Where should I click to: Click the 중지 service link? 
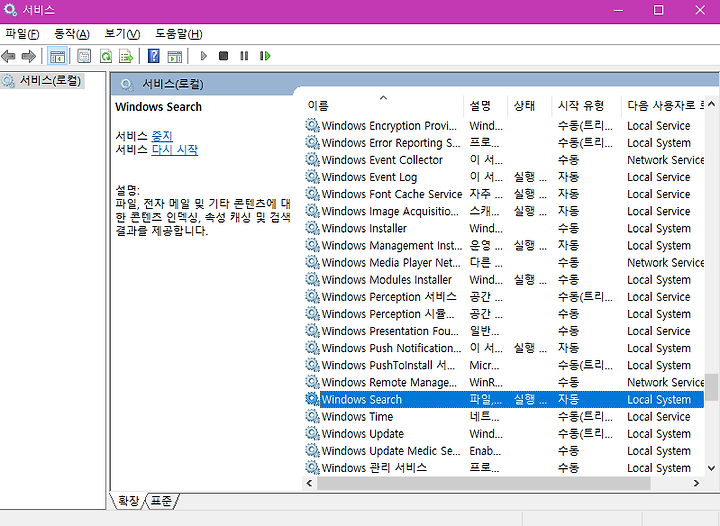(x=162, y=136)
